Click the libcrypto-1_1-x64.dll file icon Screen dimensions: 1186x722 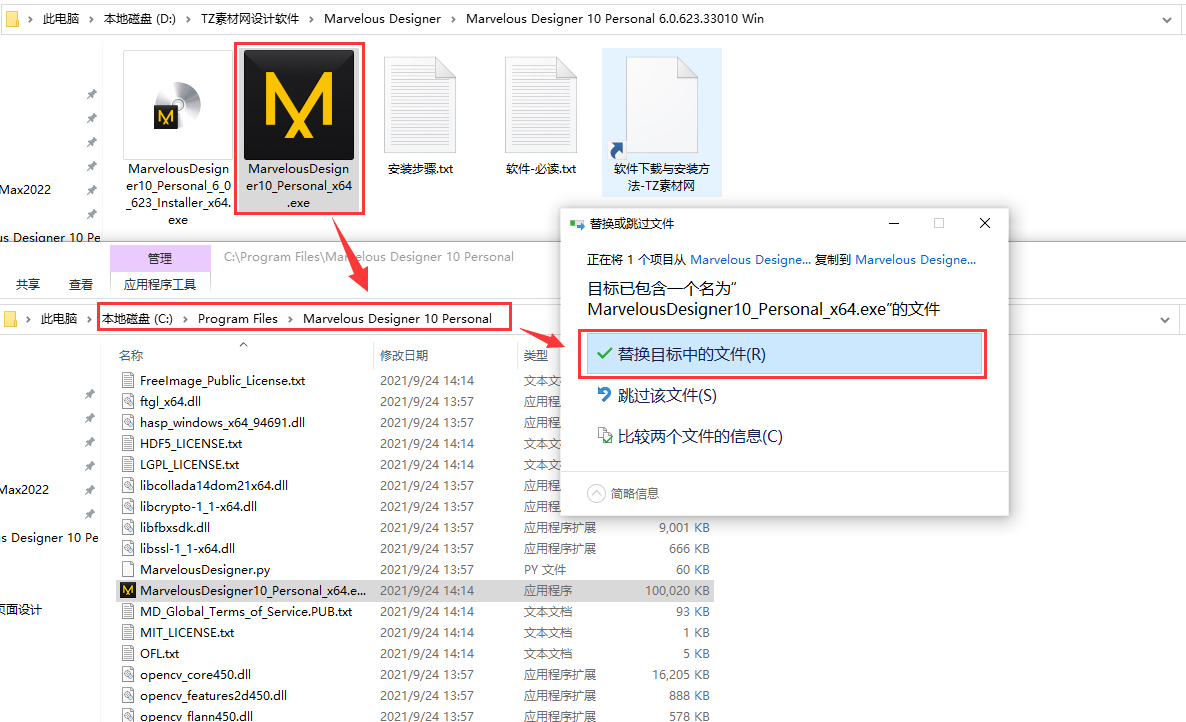point(128,507)
